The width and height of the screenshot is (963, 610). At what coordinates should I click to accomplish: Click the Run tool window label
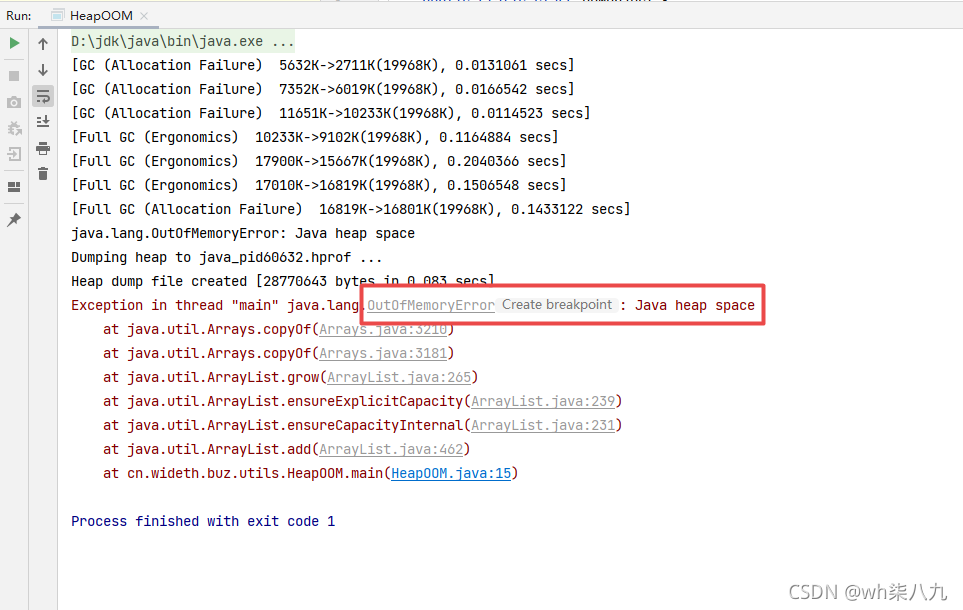[x=18, y=16]
